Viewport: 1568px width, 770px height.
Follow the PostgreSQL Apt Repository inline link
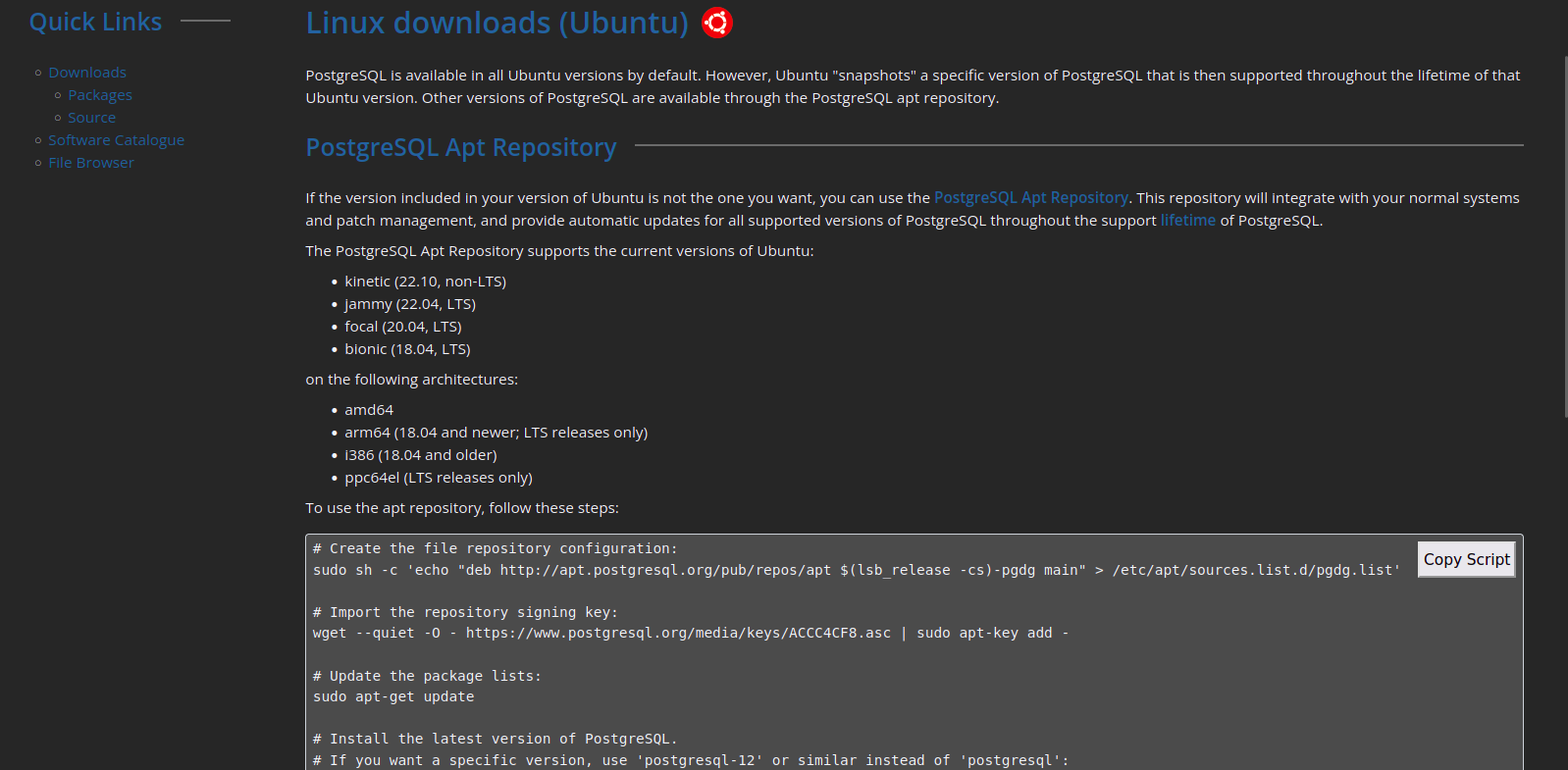[1031, 198]
